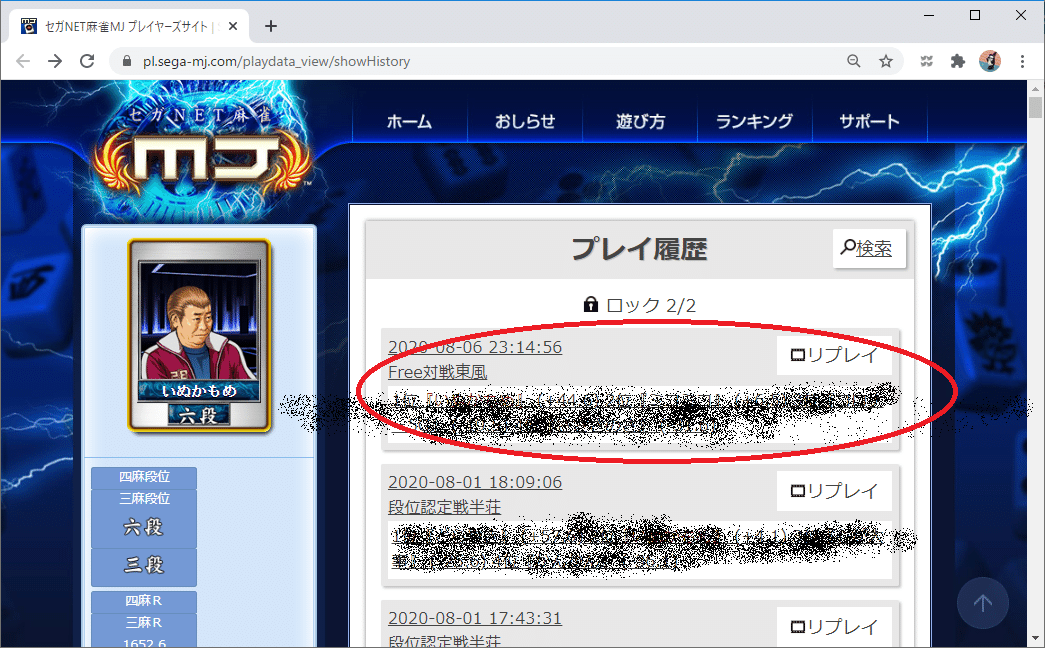Screen dimensions: 1045x648
Task: Open the zoom magnifier in the address bar
Action: (x=854, y=61)
